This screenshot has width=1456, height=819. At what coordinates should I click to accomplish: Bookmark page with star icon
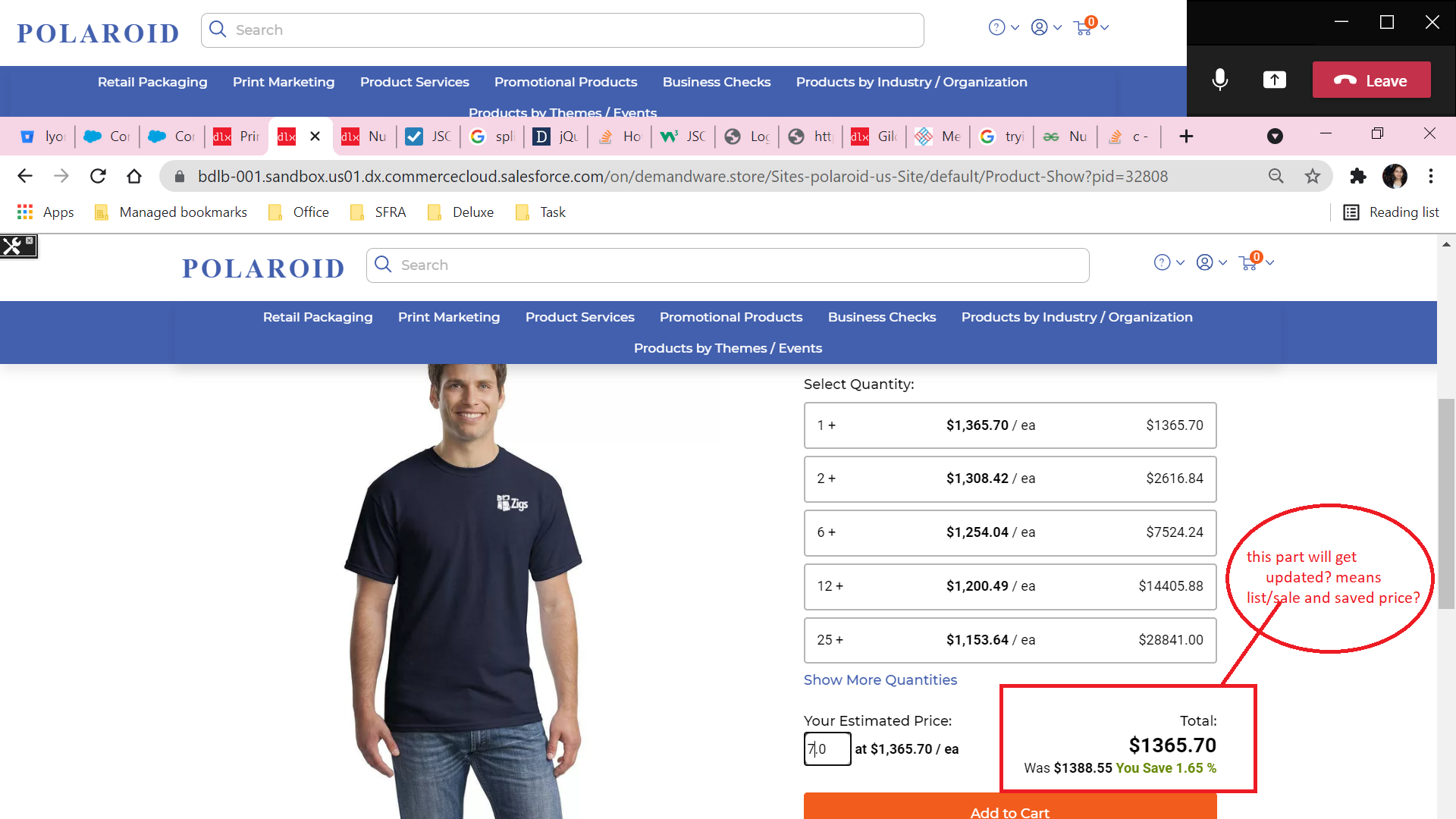tap(1313, 177)
